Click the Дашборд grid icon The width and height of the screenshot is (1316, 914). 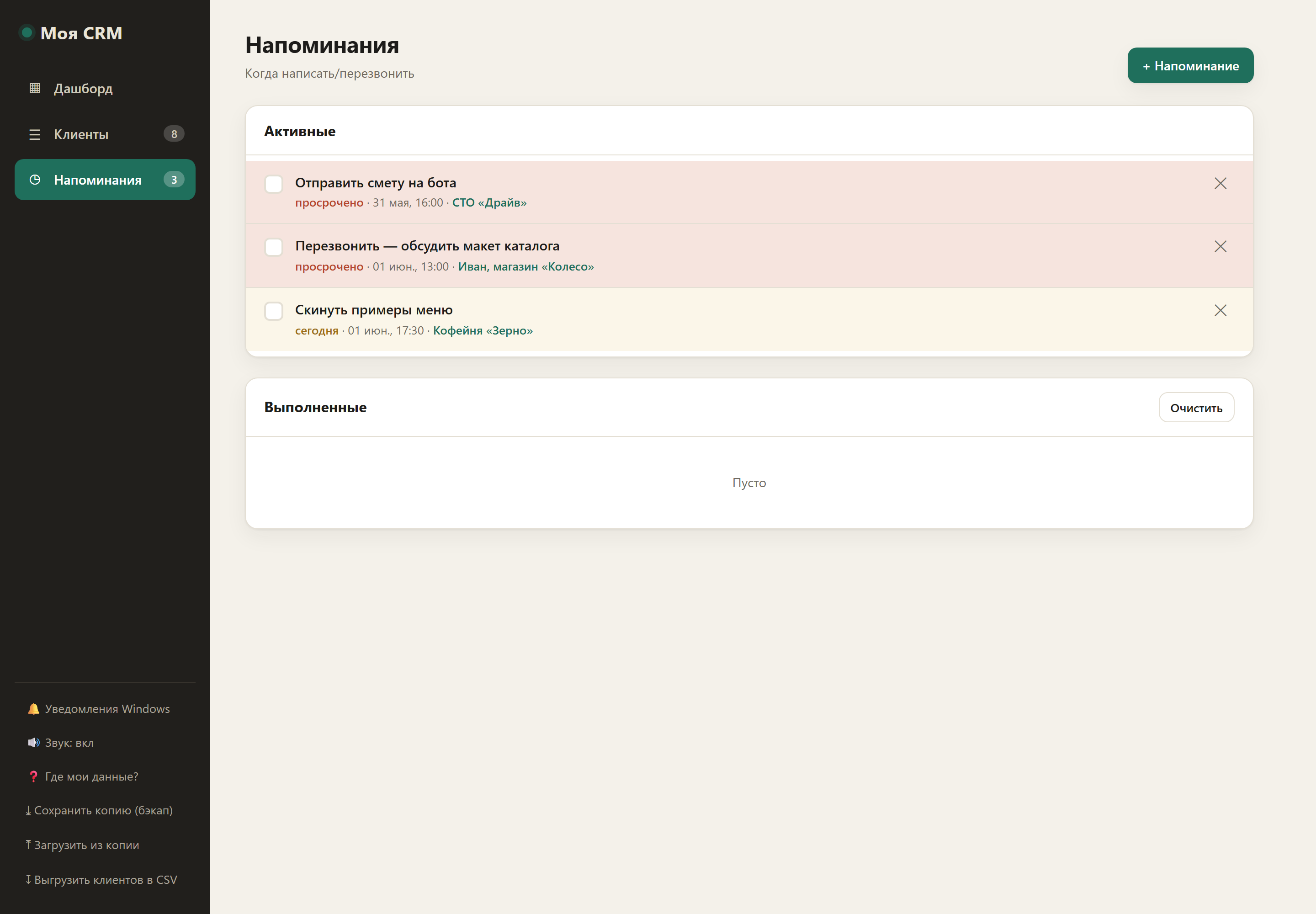[x=35, y=88]
